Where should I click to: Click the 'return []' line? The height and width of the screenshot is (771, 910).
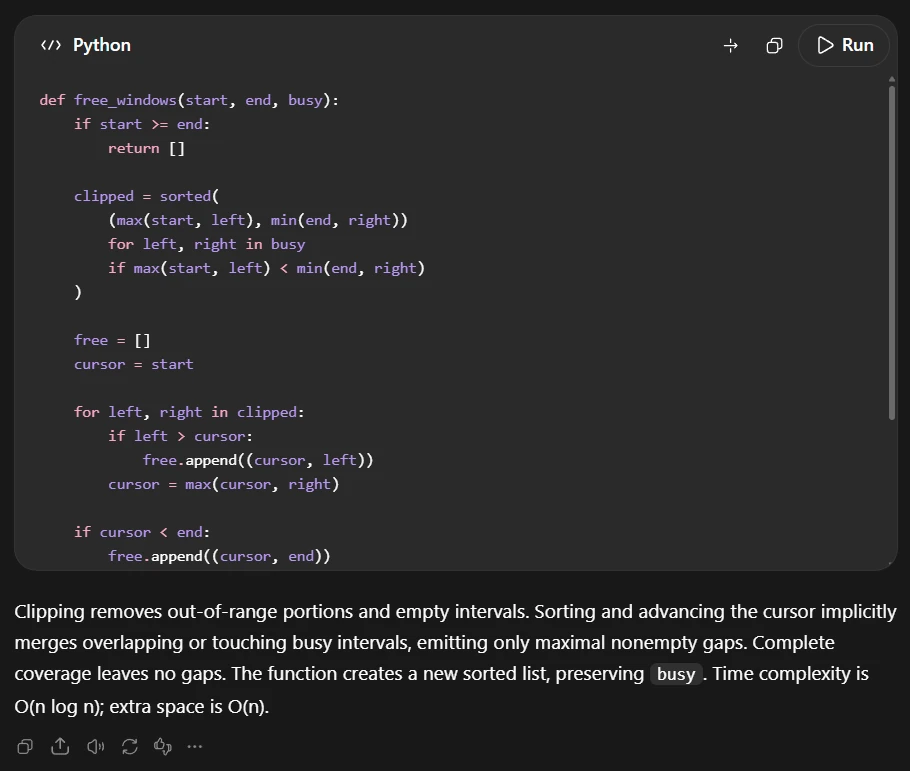pos(146,149)
